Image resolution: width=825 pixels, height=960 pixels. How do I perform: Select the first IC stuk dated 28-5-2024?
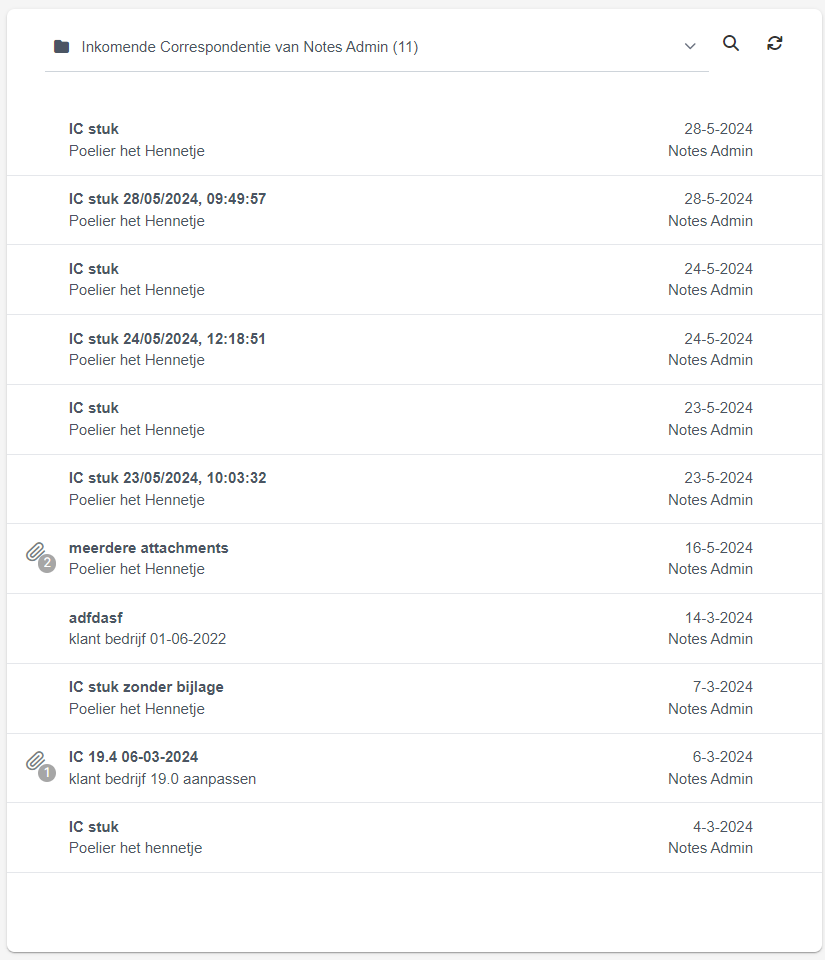pos(414,140)
